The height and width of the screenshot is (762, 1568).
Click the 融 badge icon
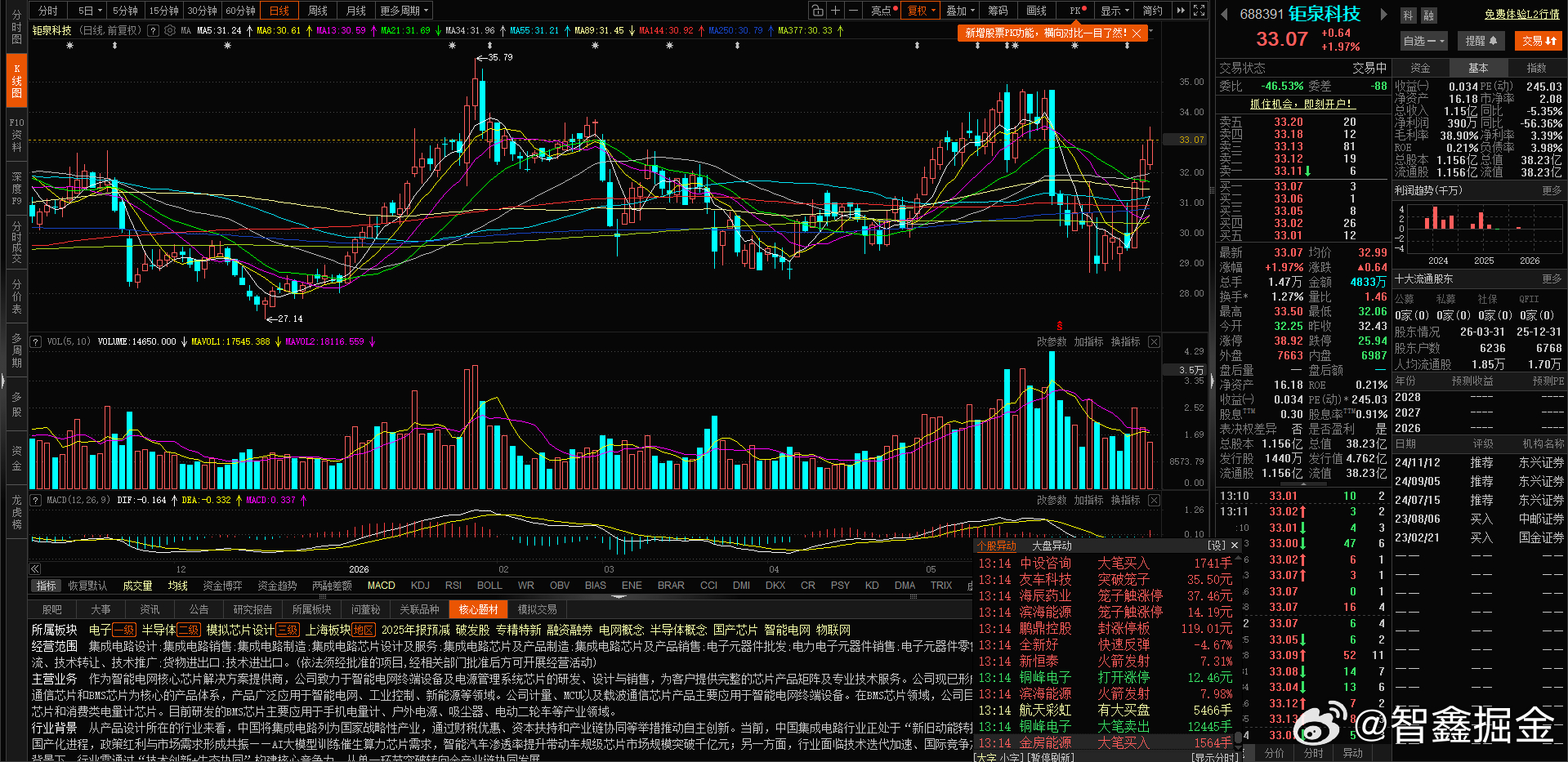[1428, 16]
